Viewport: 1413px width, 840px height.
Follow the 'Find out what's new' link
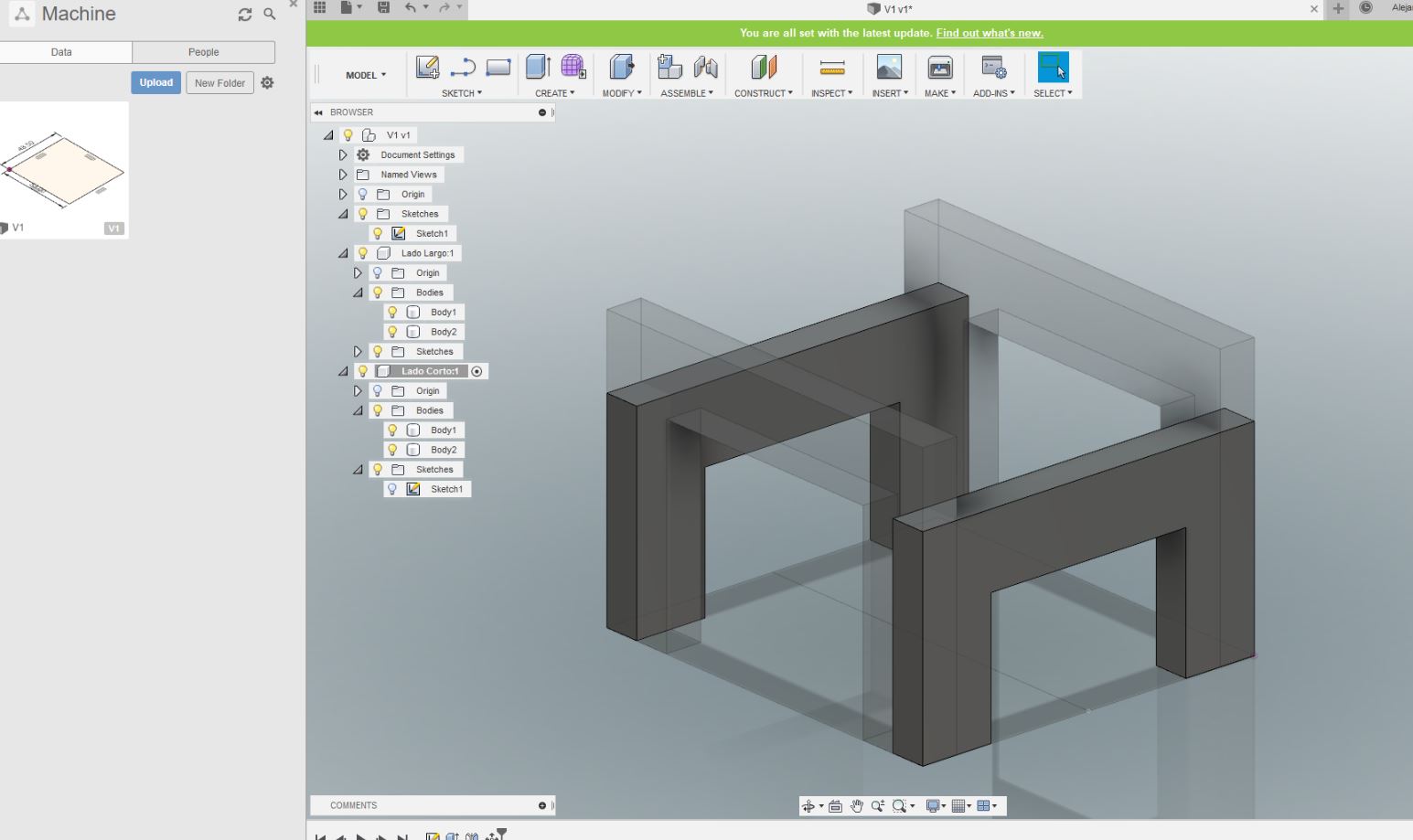(x=990, y=33)
